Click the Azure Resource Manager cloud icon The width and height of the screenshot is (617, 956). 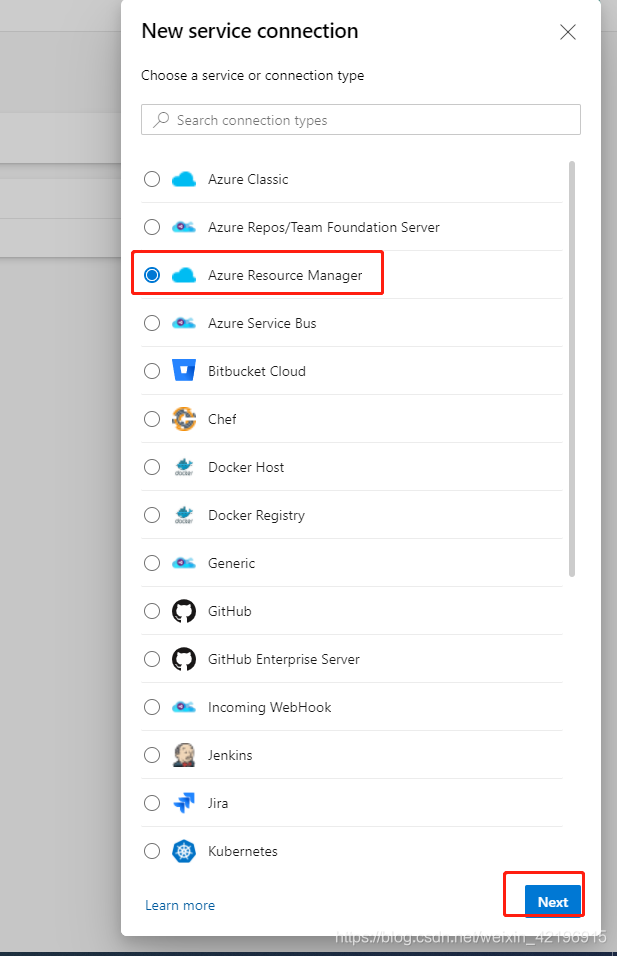click(x=184, y=275)
